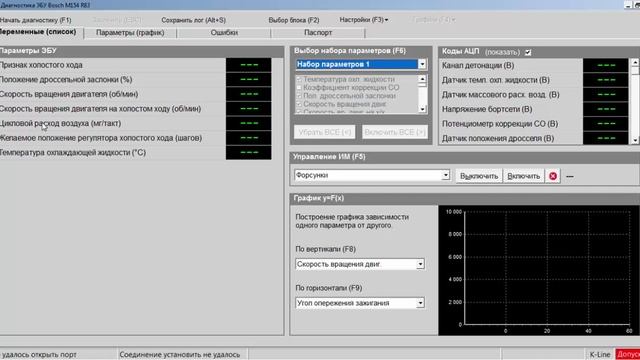Image resolution: width=640 pixels, height=360 pixels.
Task: Click Цикловой расход воздуха (мг/такт) row
Action: [x=136, y=123]
